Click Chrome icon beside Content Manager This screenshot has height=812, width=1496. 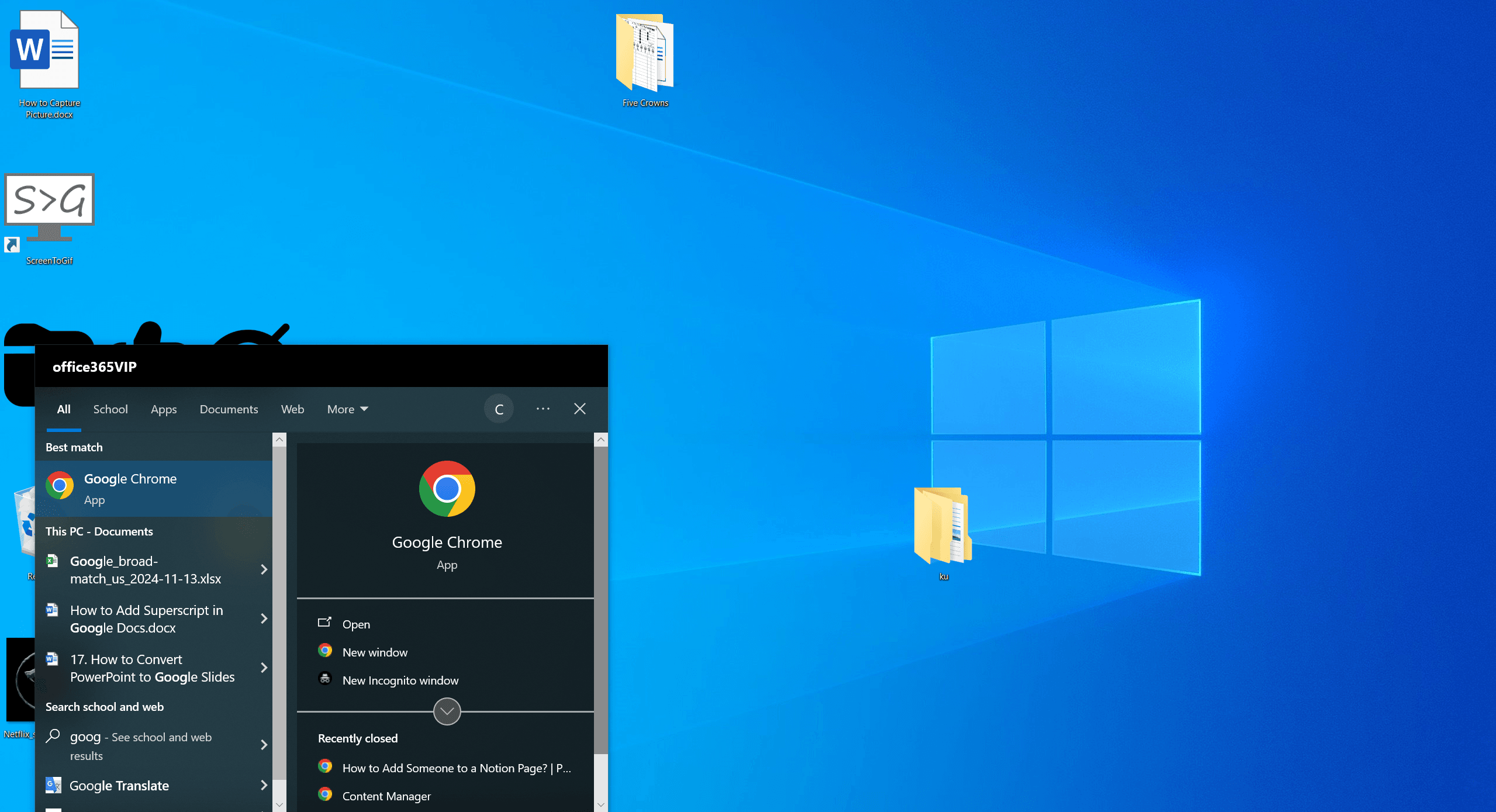pos(325,794)
